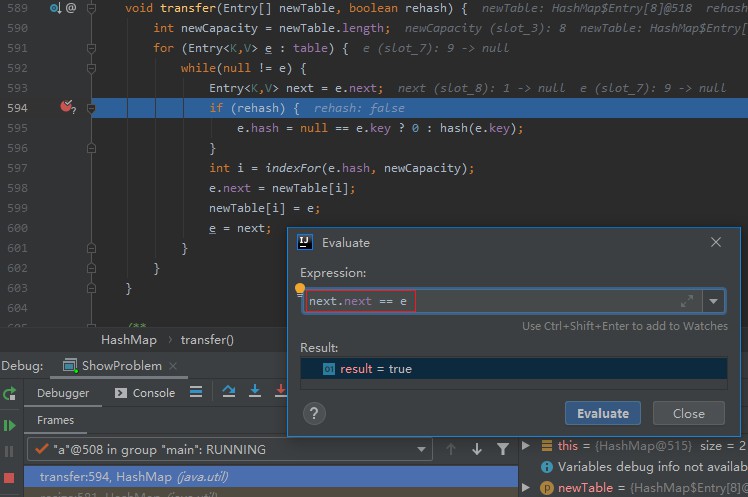The height and width of the screenshot is (497, 748).
Task: Collapse the for loop fold on line 591
Action: [92, 48]
